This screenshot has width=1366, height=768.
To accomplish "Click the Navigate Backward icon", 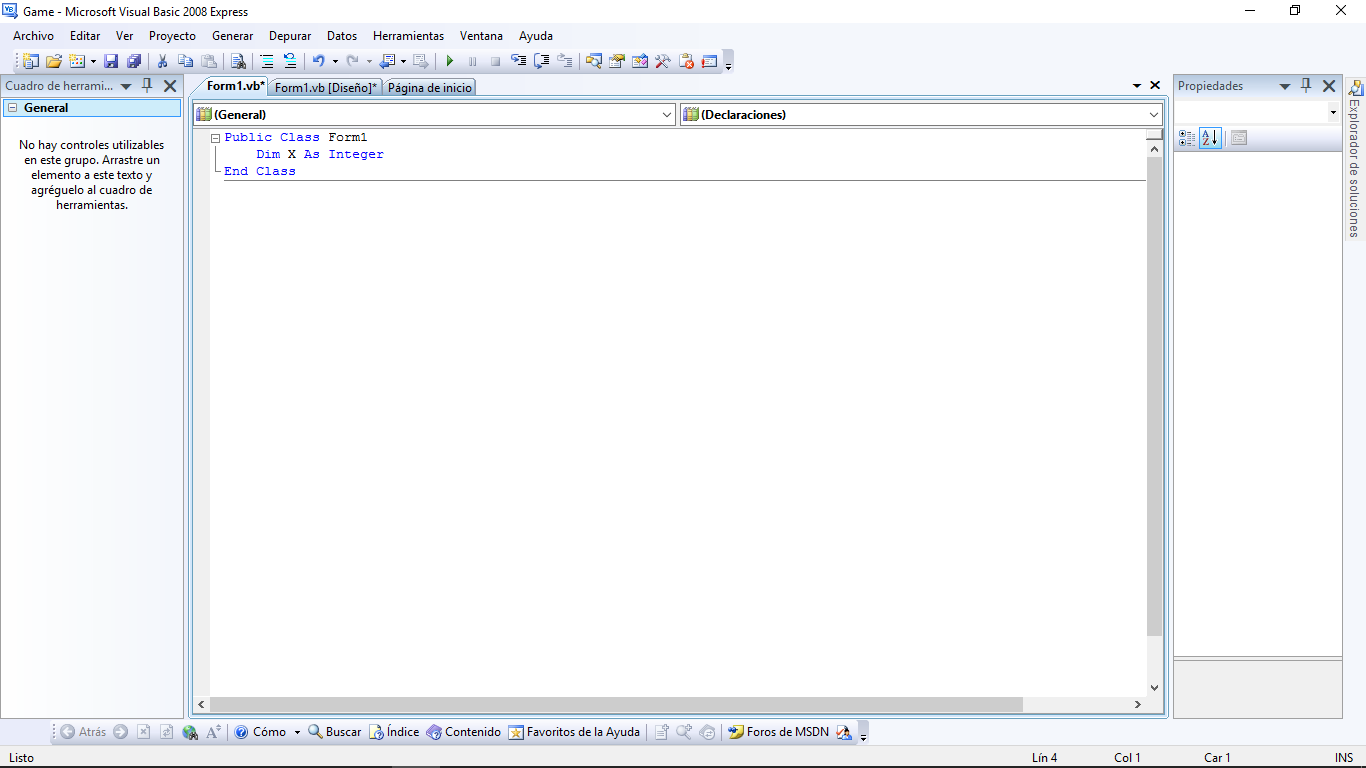I will tap(387, 61).
